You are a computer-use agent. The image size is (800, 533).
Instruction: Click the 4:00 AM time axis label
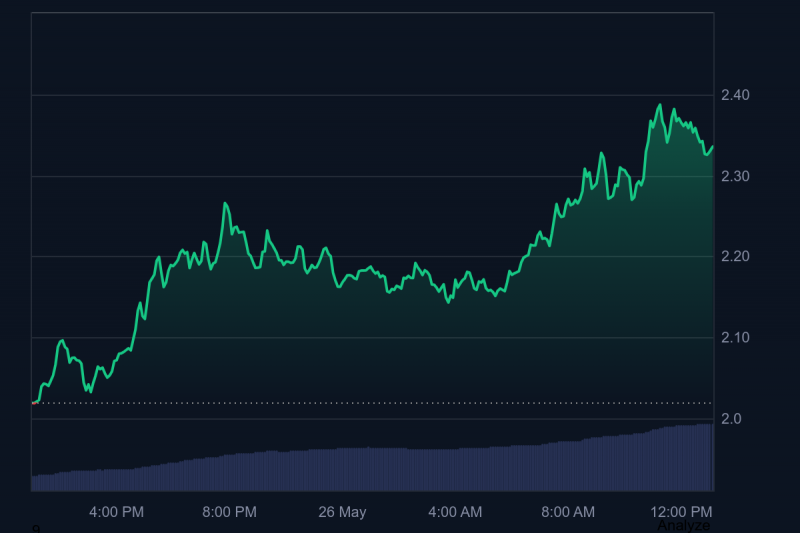click(x=455, y=512)
